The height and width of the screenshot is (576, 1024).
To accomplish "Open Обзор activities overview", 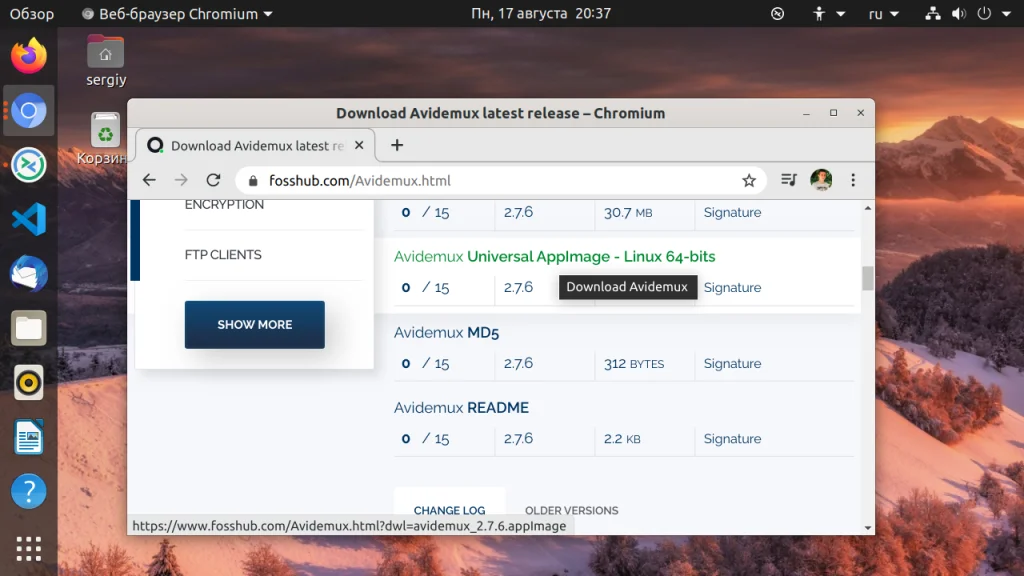I will (32, 14).
